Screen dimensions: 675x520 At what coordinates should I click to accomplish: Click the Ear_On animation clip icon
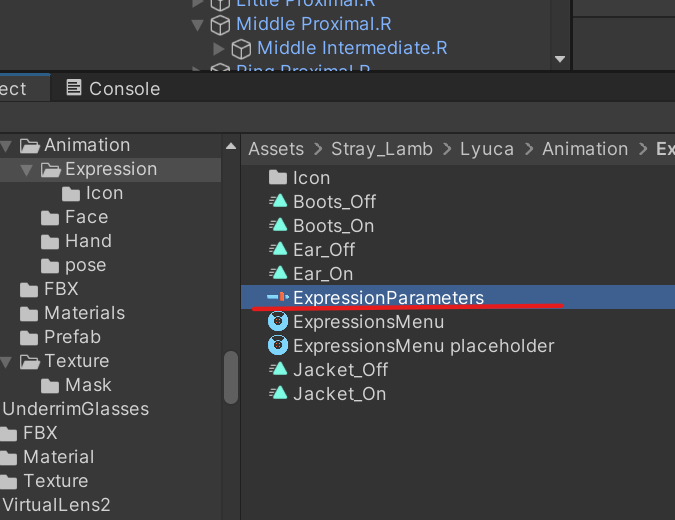[278, 274]
